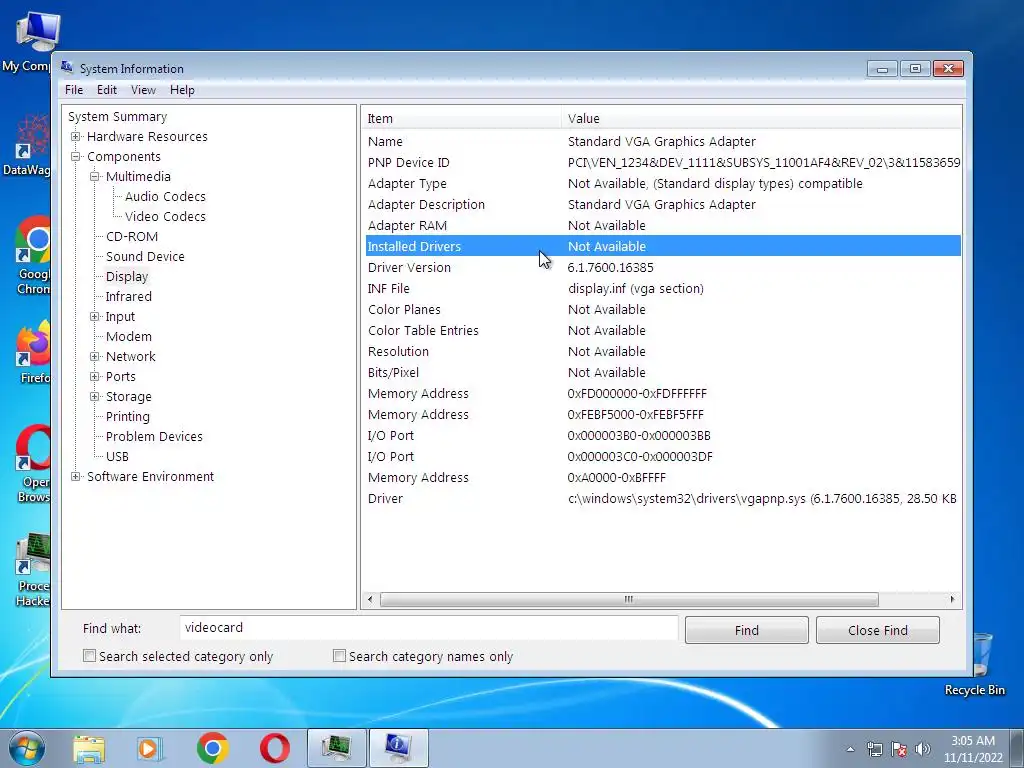Screen dimensions: 1024x768
Task: Select Display tree item
Action: coord(127,276)
